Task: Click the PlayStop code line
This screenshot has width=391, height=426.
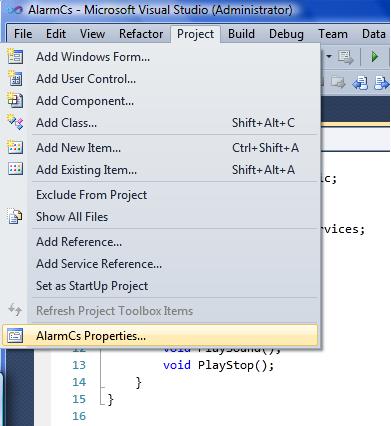Action: pos(218,365)
